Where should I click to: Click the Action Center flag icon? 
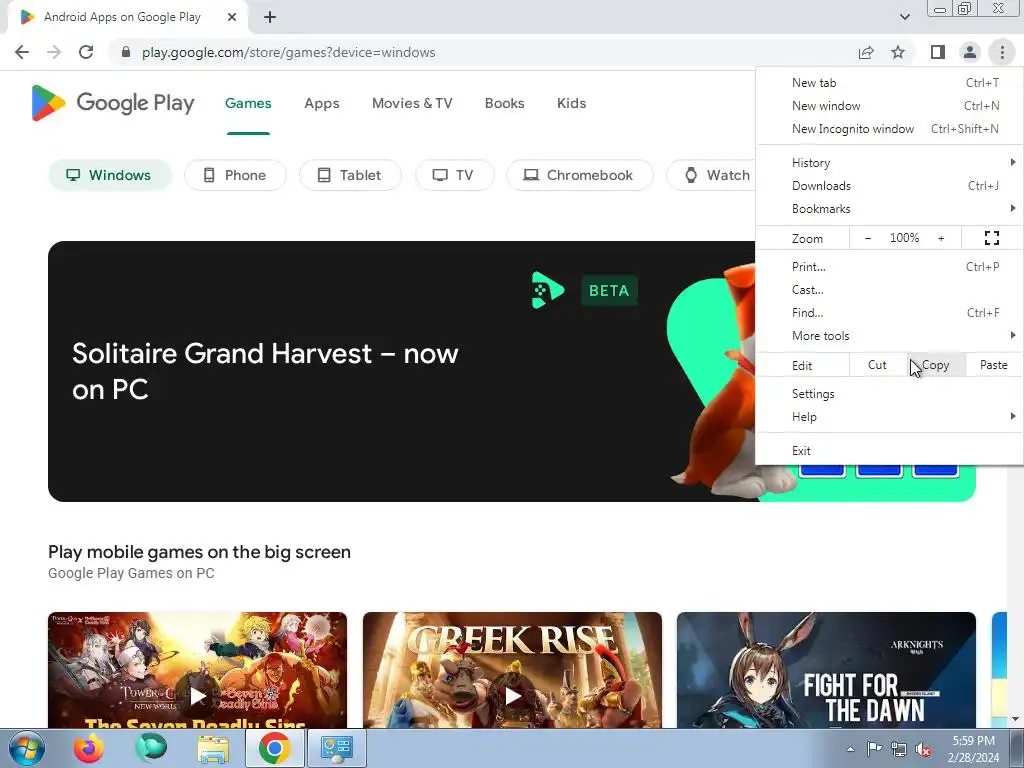point(874,749)
